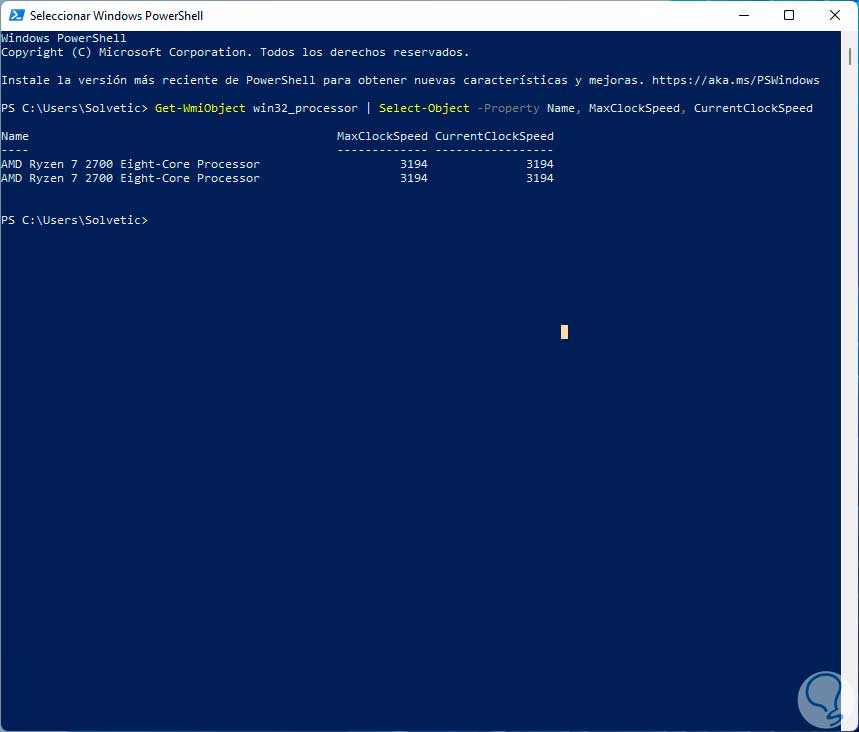Click the 'Get-WmiObject' command text
Viewport: 859px width, 732px height.
[200, 108]
